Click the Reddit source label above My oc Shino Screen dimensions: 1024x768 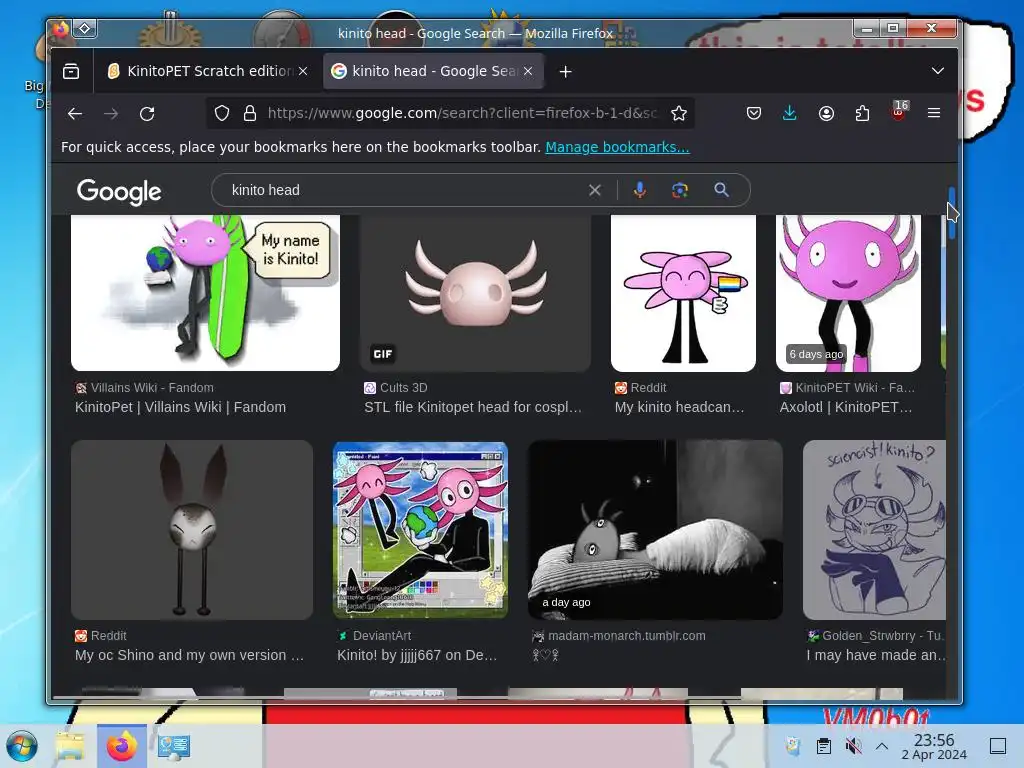pos(108,635)
